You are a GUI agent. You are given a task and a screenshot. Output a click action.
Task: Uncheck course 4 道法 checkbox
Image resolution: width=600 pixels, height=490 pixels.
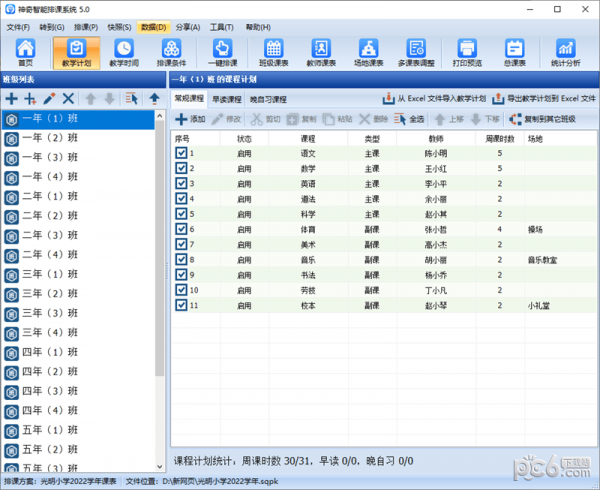click(181, 199)
